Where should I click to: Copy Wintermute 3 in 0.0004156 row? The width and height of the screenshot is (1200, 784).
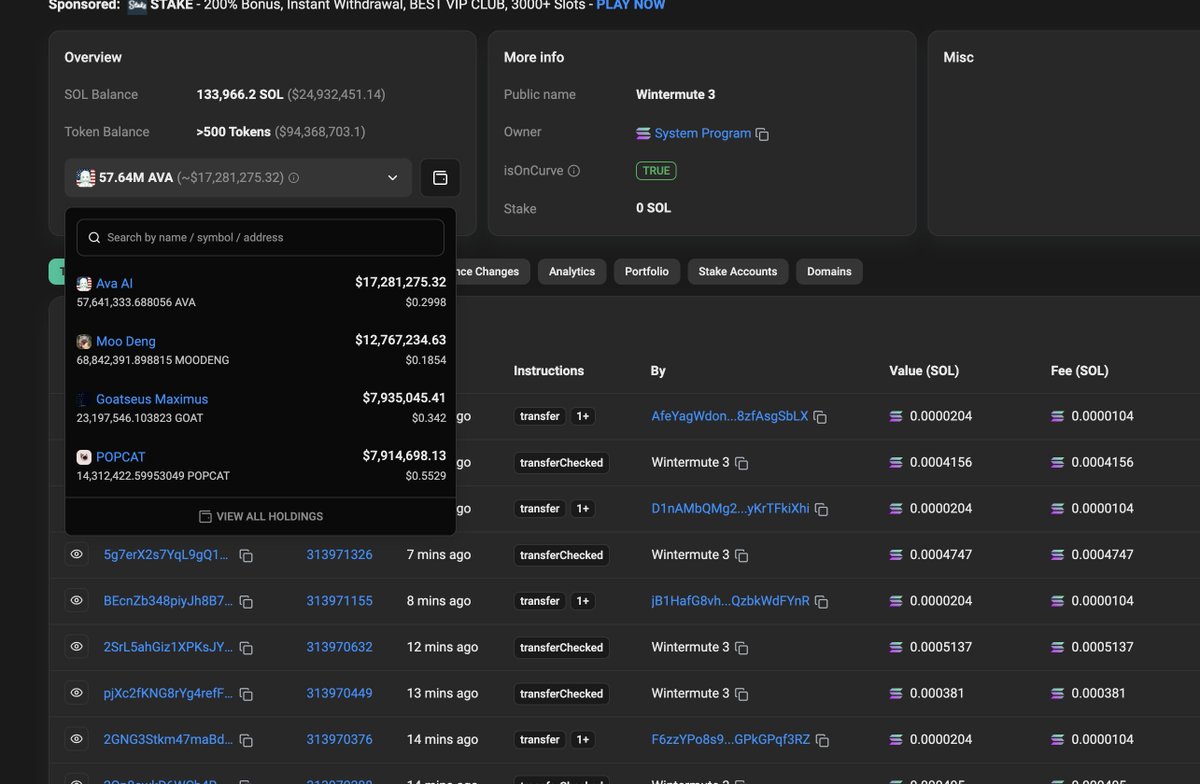741,463
